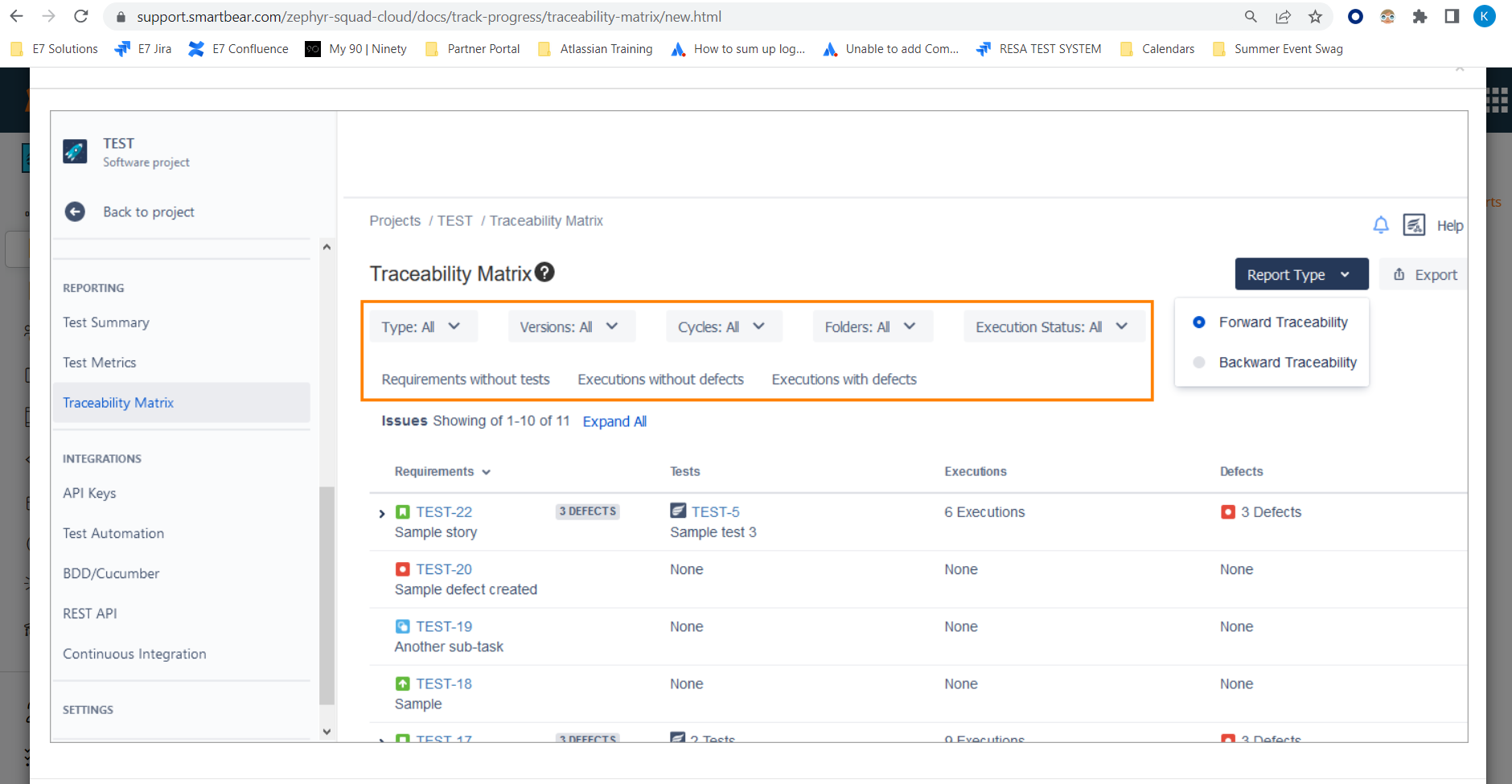Select the Forward Traceability radio button
1512x784 pixels.
pyautogui.click(x=1199, y=322)
